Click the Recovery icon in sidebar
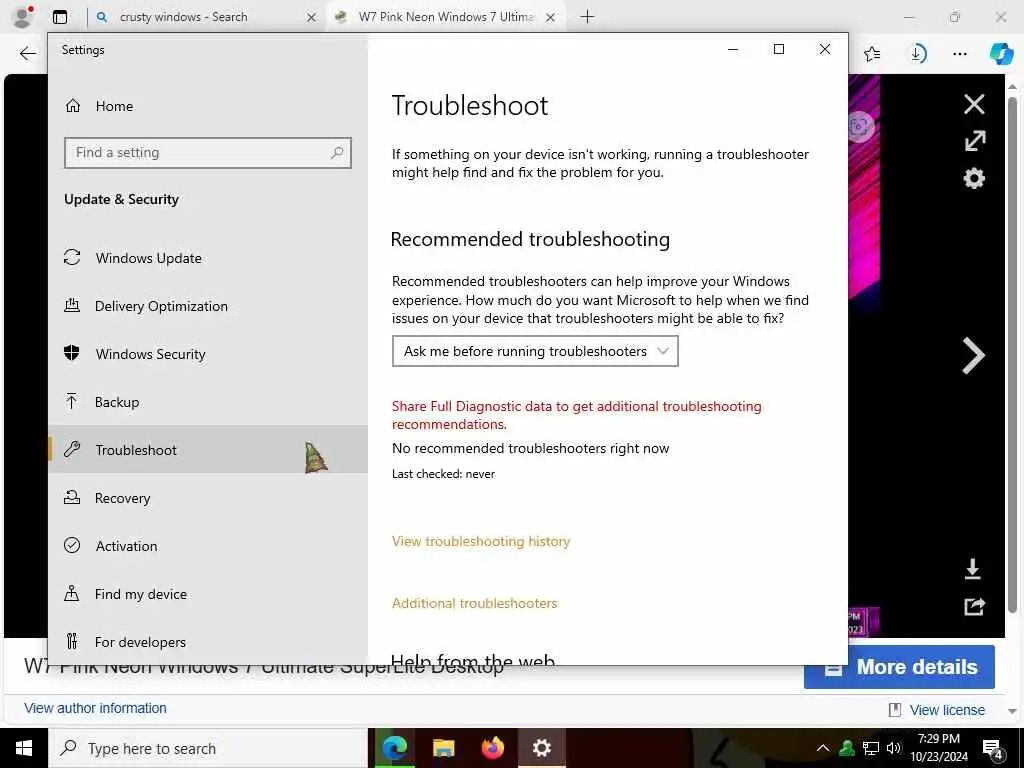This screenshot has width=1024, height=768. (72, 498)
